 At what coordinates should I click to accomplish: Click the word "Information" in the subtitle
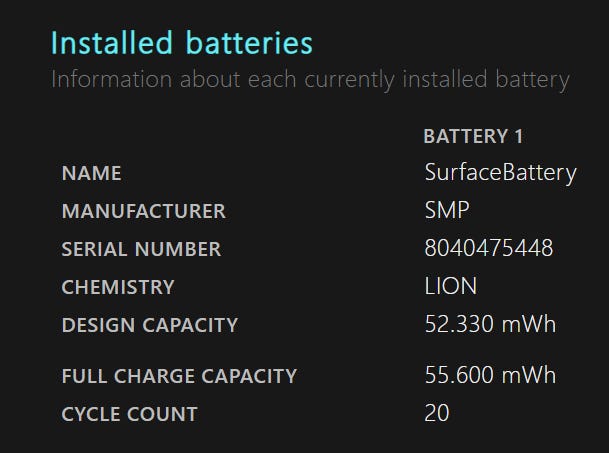point(110,79)
